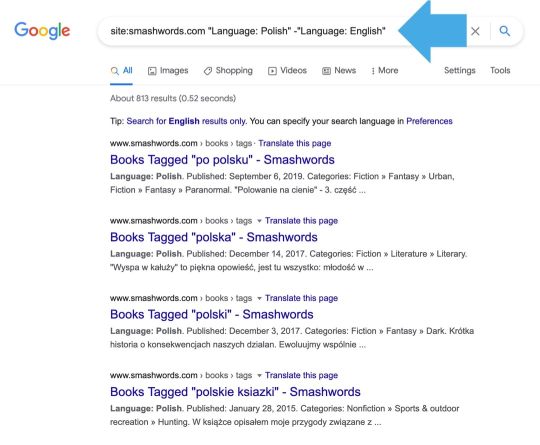Open the Books Tagged "polski" result
The image size is (540, 445).
(x=211, y=314)
